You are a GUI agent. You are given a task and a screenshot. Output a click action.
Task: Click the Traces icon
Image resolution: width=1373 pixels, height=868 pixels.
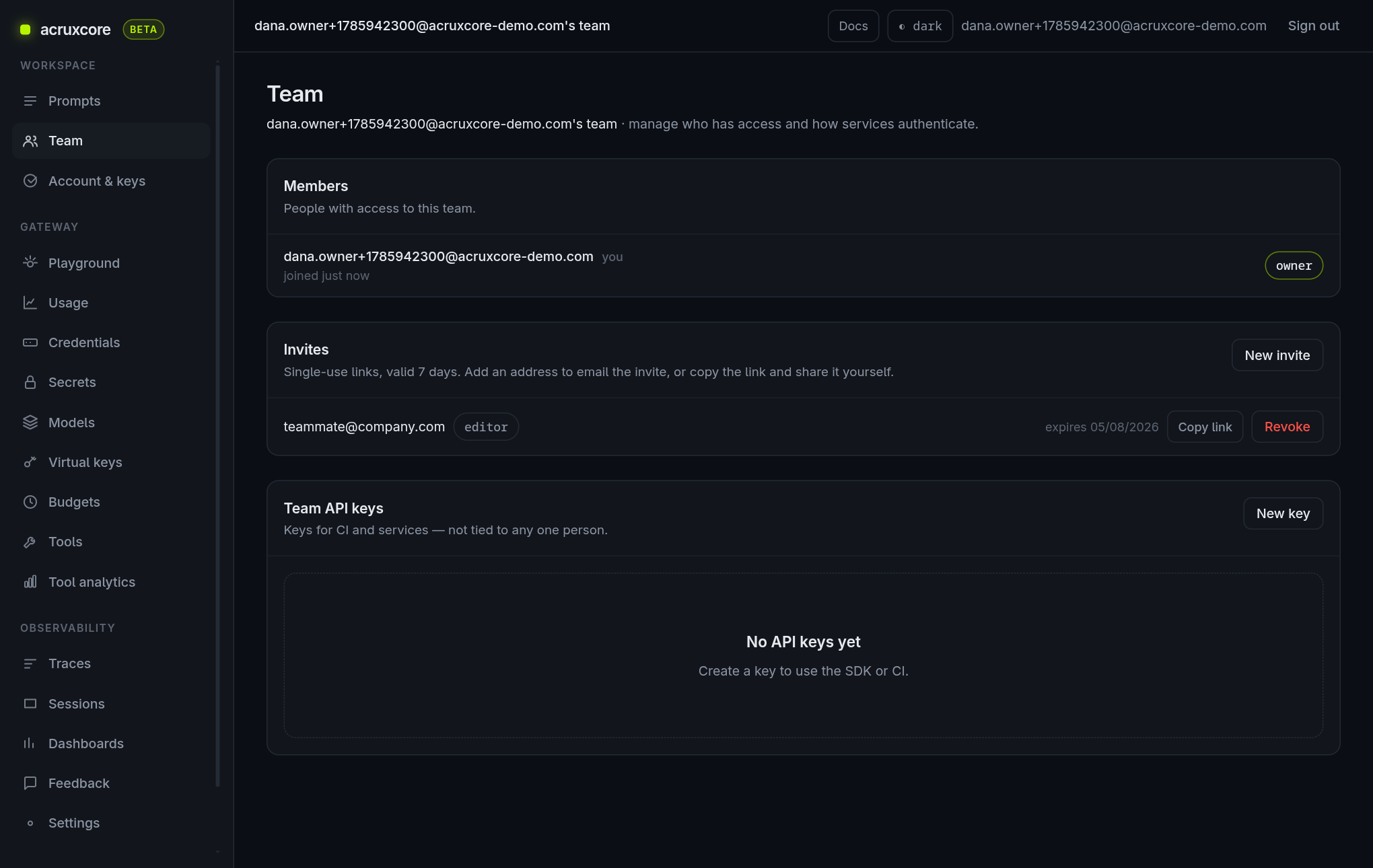tap(30, 663)
